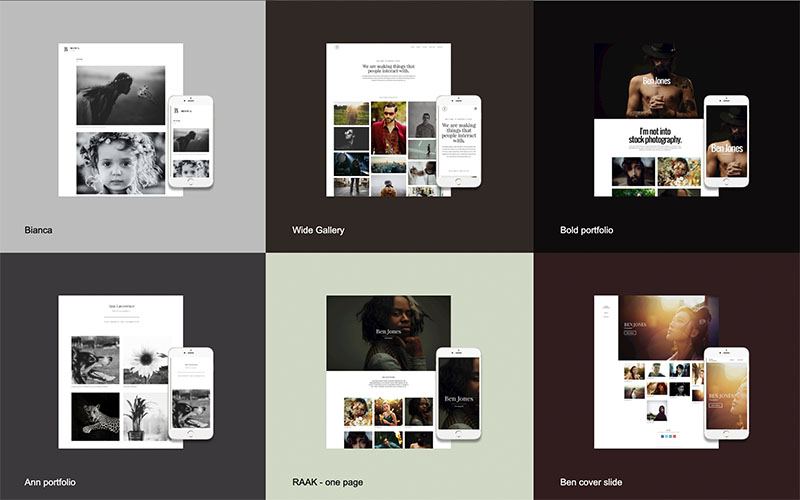Open the RAAK one page desktop preview
This screenshot has height=500, width=800.
pyautogui.click(x=388, y=372)
